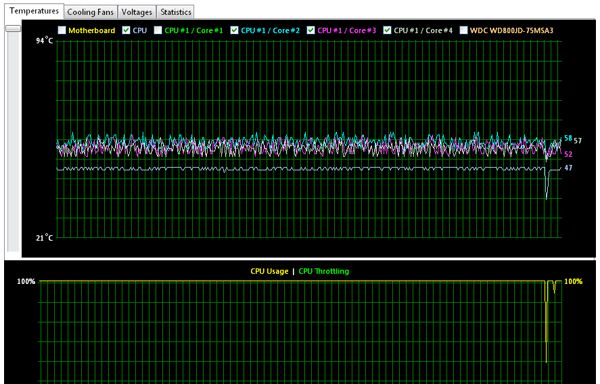
Task: Click the CPU Throttling legend label
Action: tap(324, 271)
